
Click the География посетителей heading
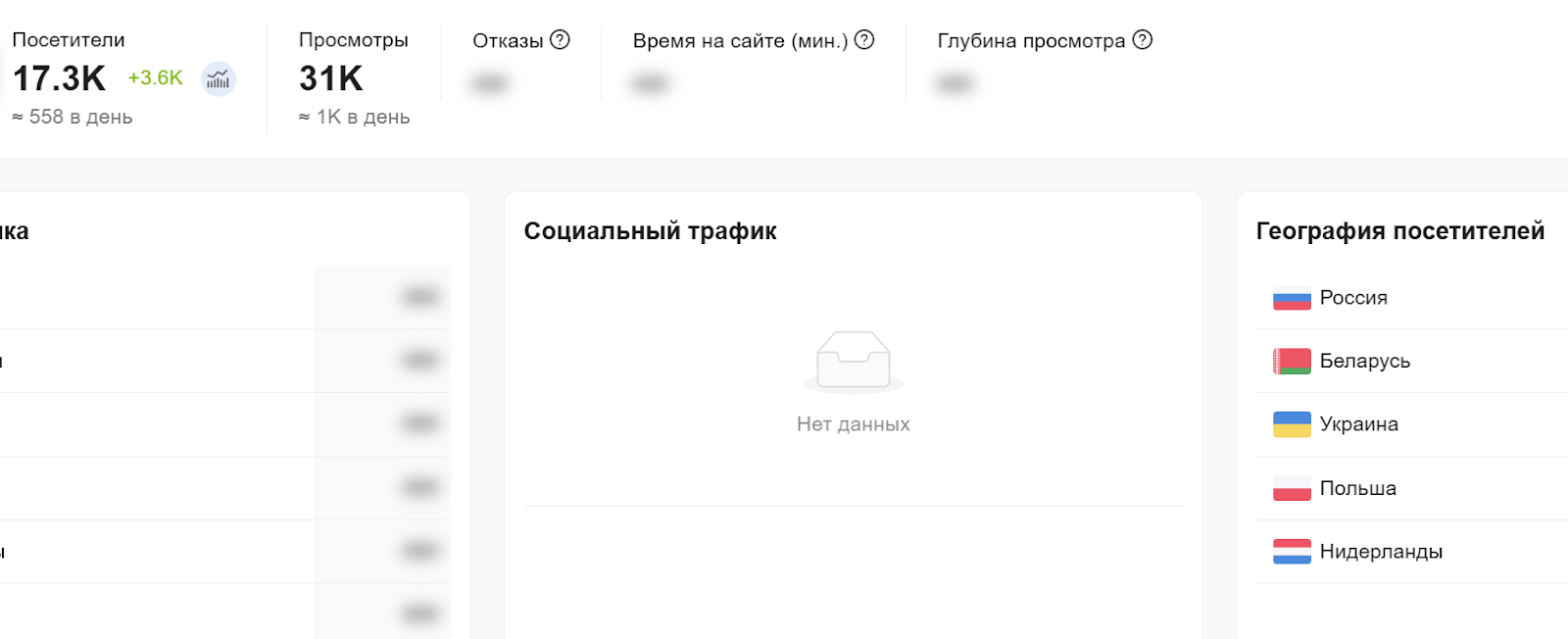(1400, 231)
